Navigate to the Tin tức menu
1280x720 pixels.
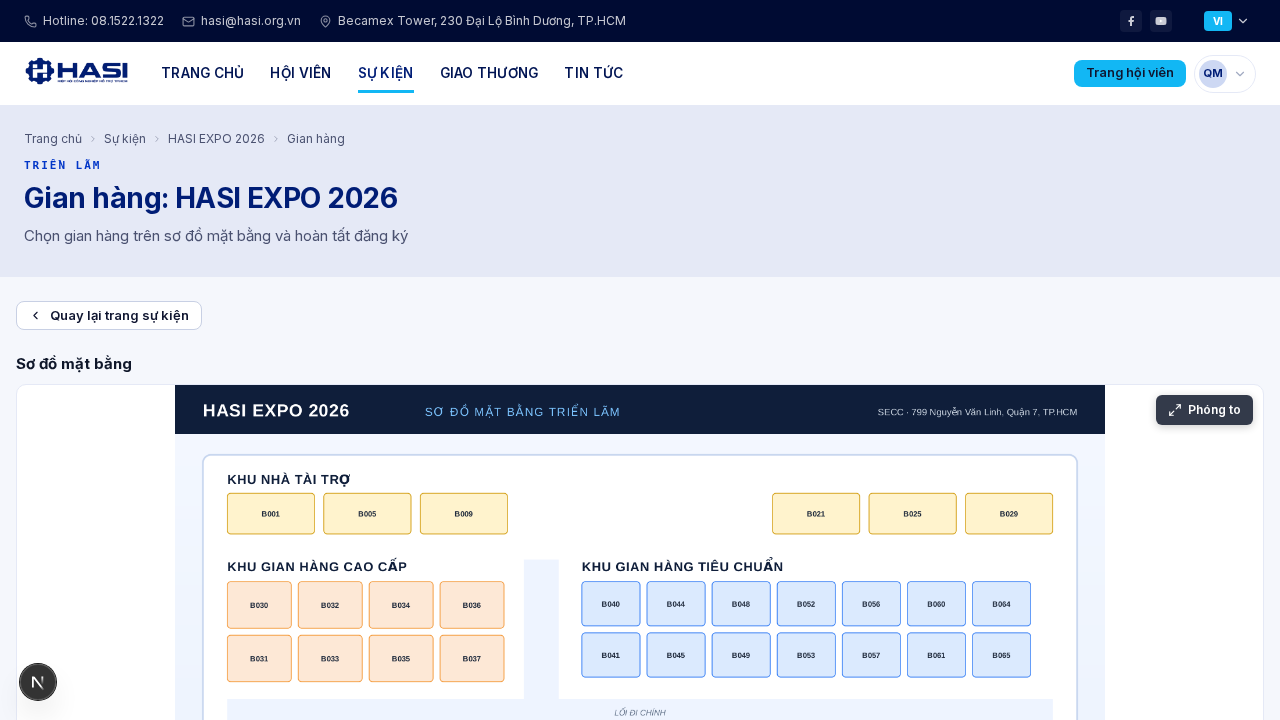pos(594,73)
